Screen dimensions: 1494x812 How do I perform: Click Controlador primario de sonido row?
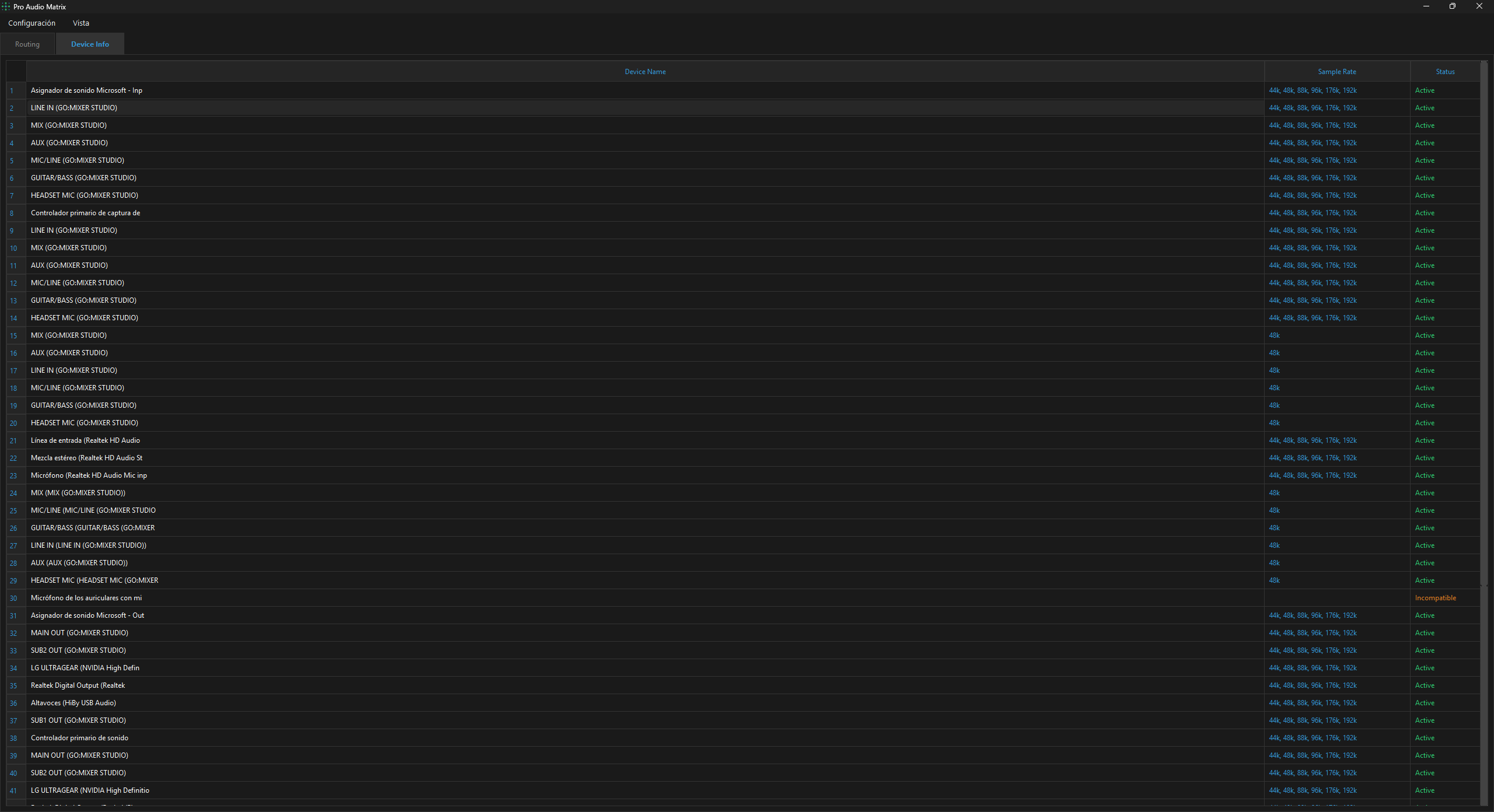pos(645,738)
